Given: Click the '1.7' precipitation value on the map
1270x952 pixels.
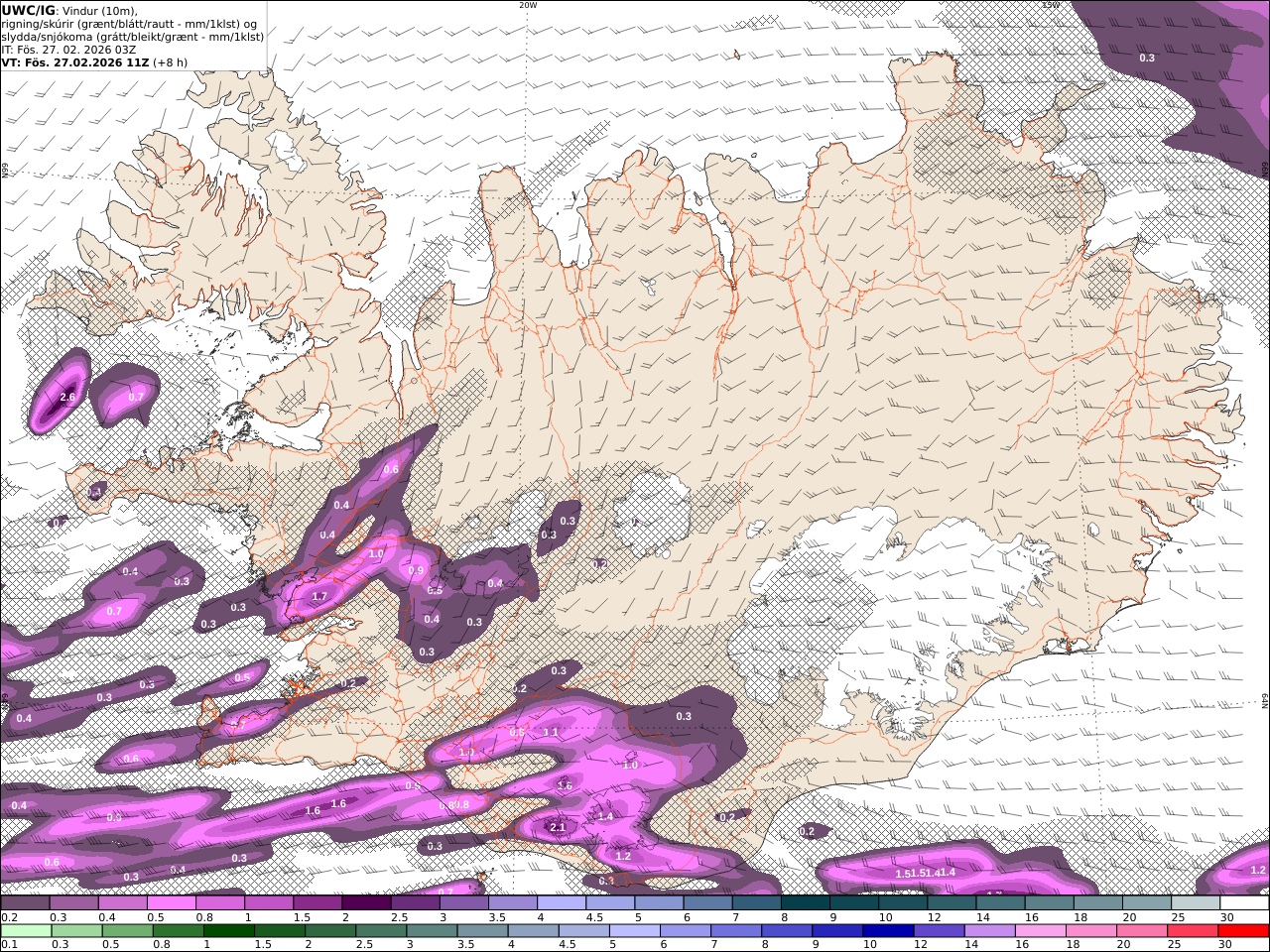Looking at the screenshot, I should (319, 596).
